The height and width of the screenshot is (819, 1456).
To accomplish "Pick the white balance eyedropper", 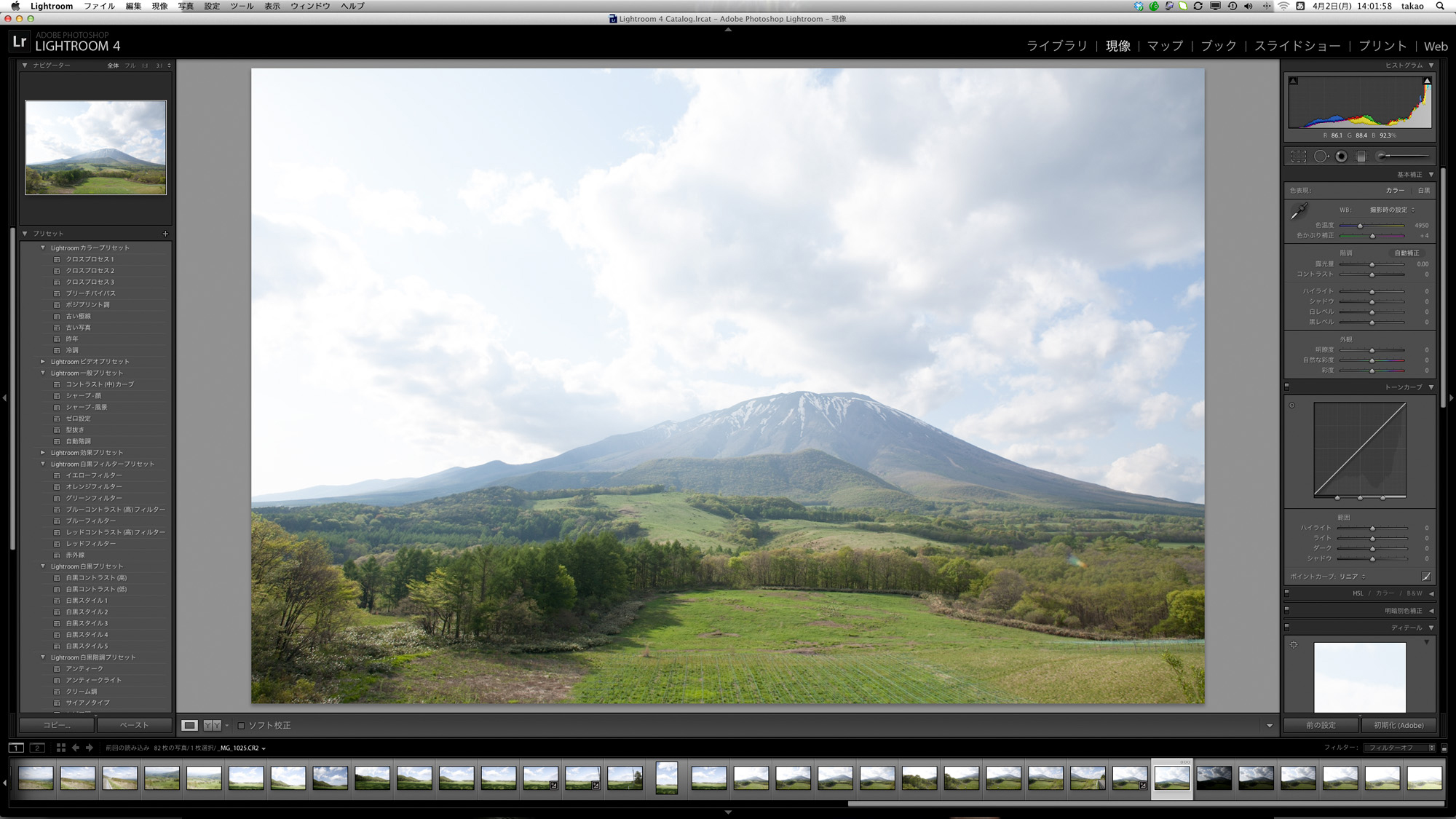I will [x=1299, y=211].
